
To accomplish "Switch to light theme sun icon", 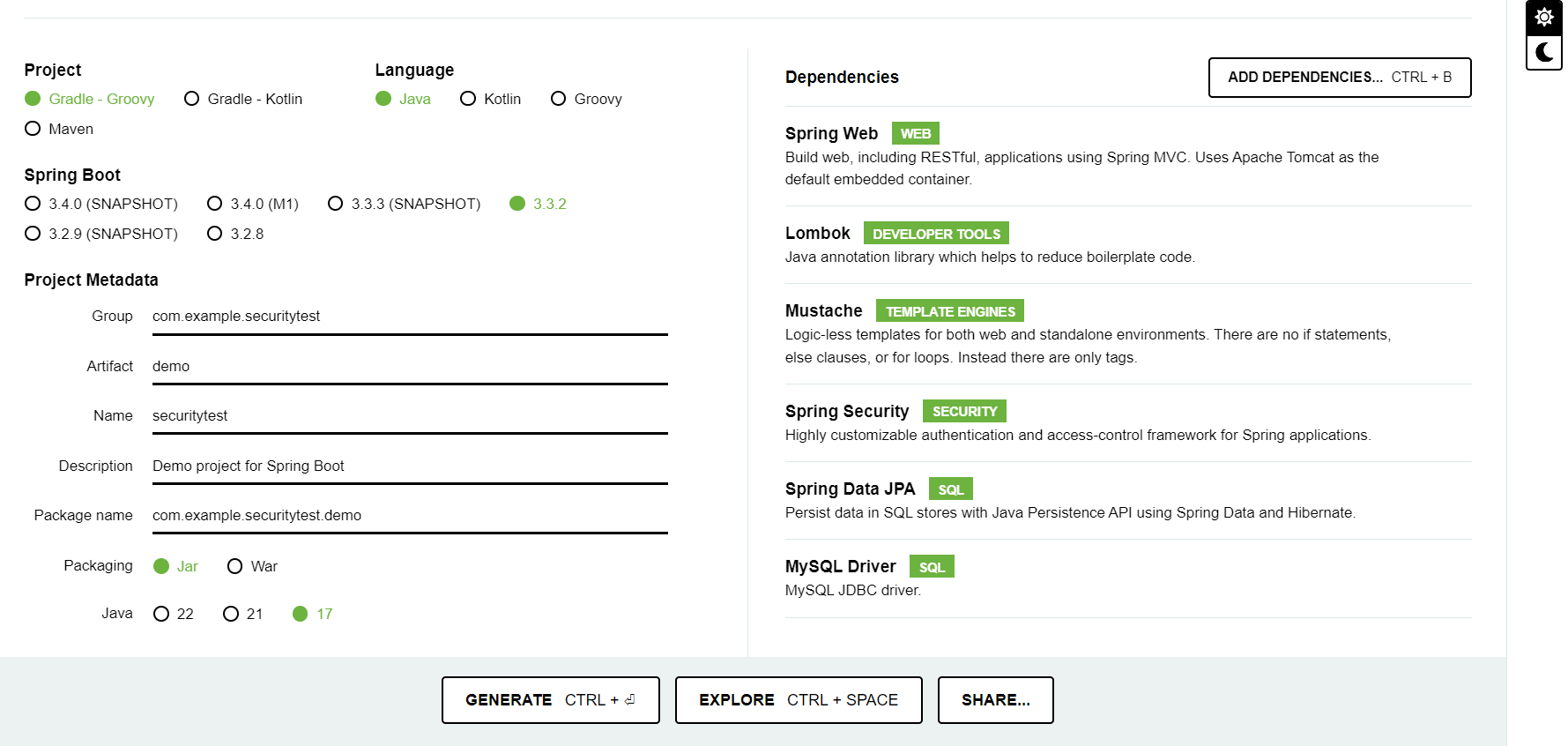I will (x=1544, y=17).
